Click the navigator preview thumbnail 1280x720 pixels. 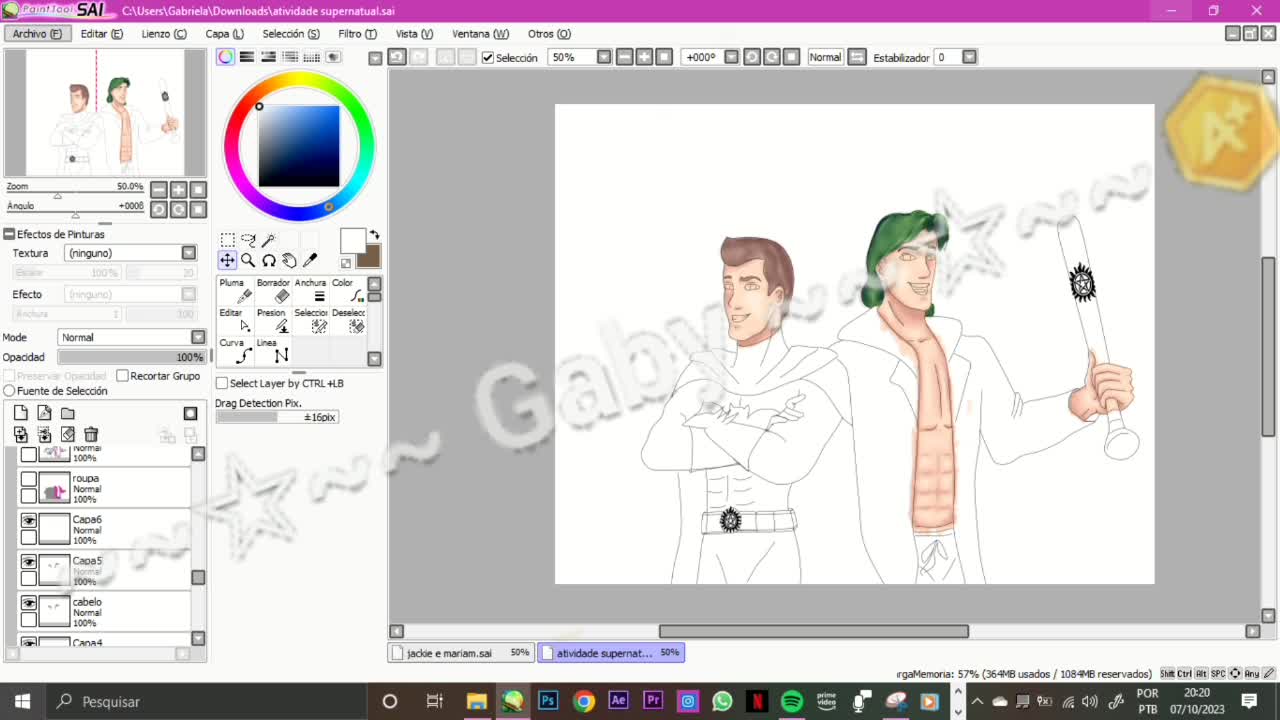click(104, 113)
